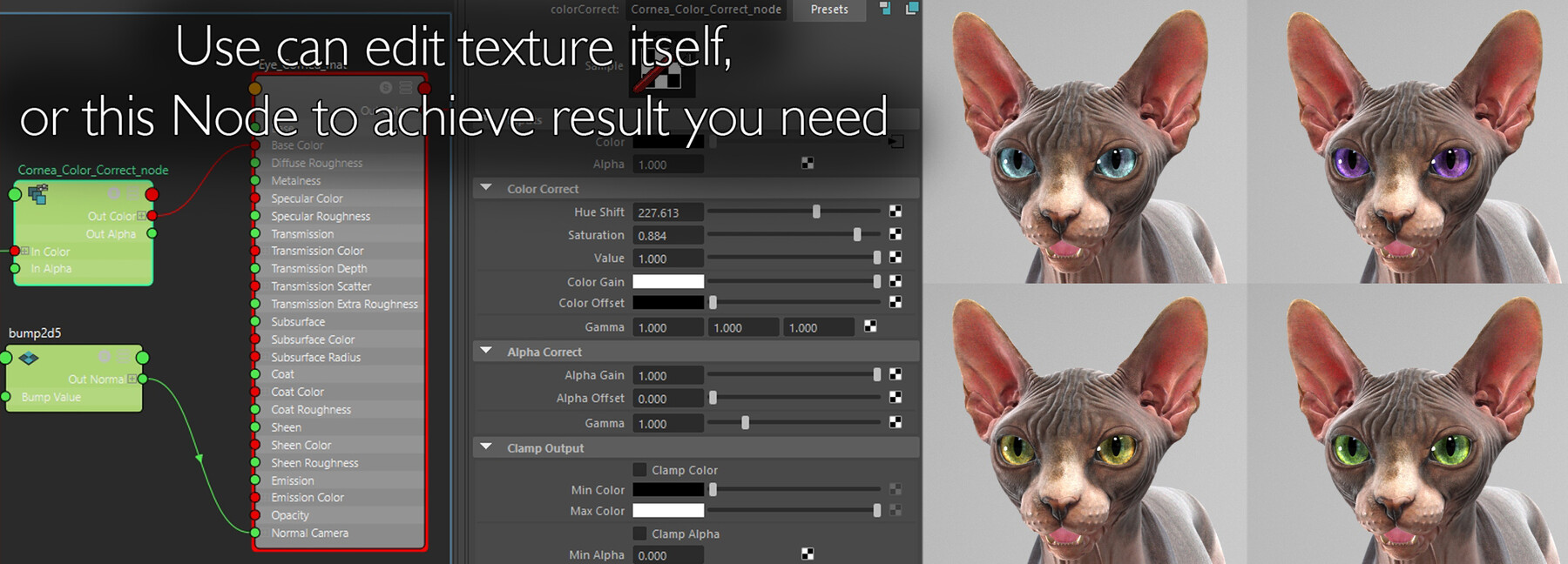This screenshot has height=564, width=1568.
Task: Click the first icon right of Presets
Action: point(885,9)
